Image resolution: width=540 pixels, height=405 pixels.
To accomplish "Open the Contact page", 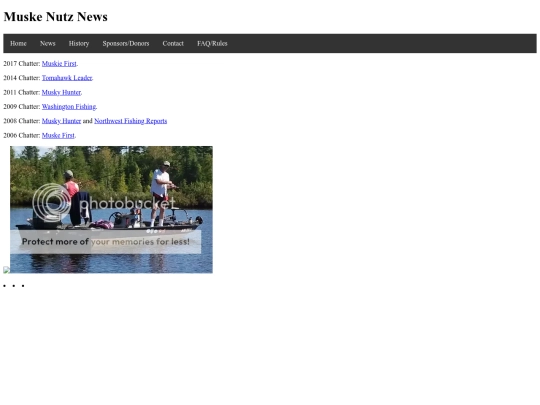I will [173, 43].
